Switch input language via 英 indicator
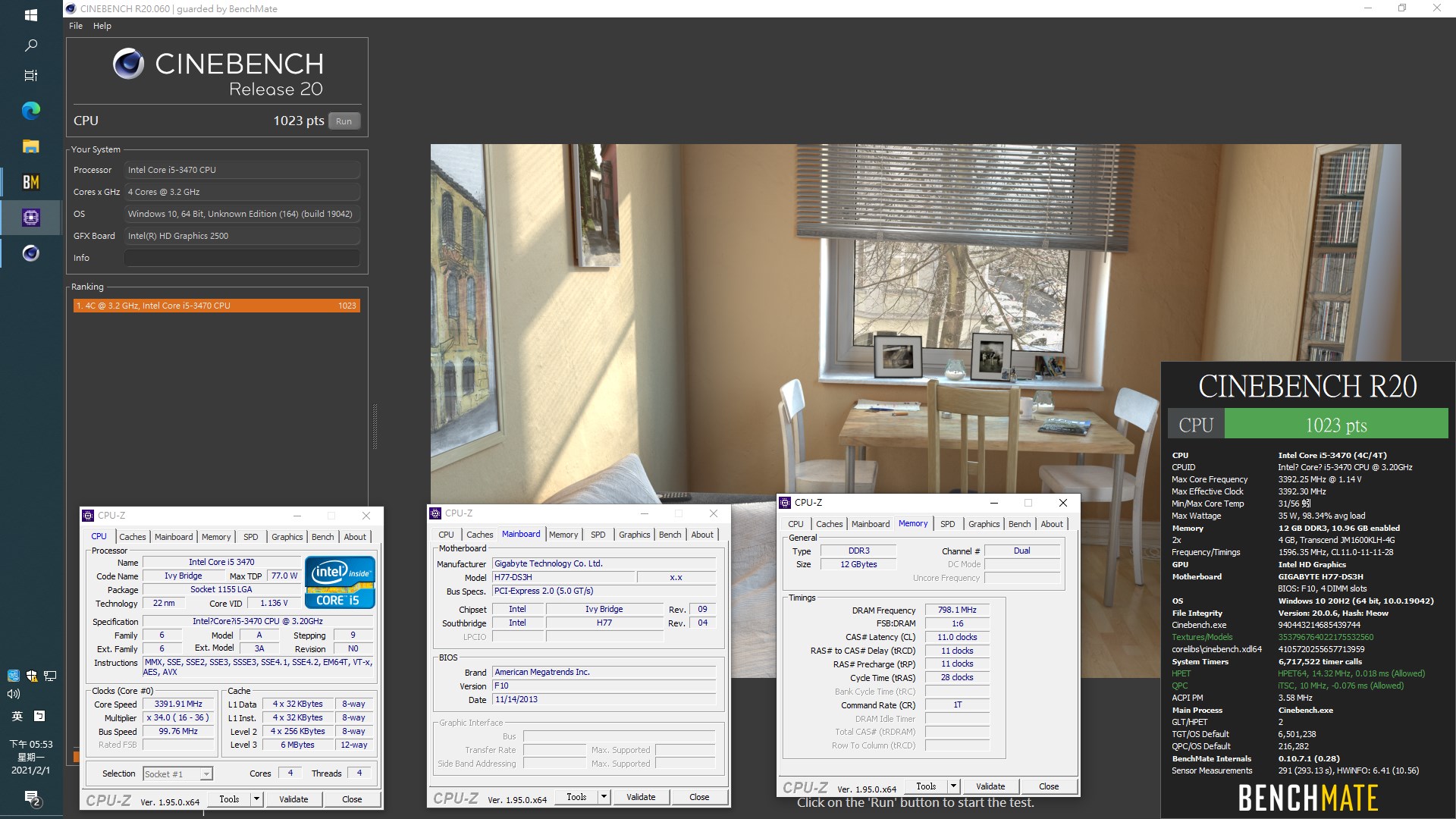Screen dimensions: 1456x819 (x=17, y=716)
